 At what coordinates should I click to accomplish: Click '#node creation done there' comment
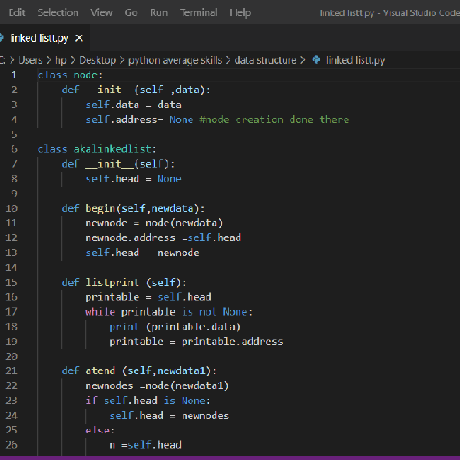point(274,119)
